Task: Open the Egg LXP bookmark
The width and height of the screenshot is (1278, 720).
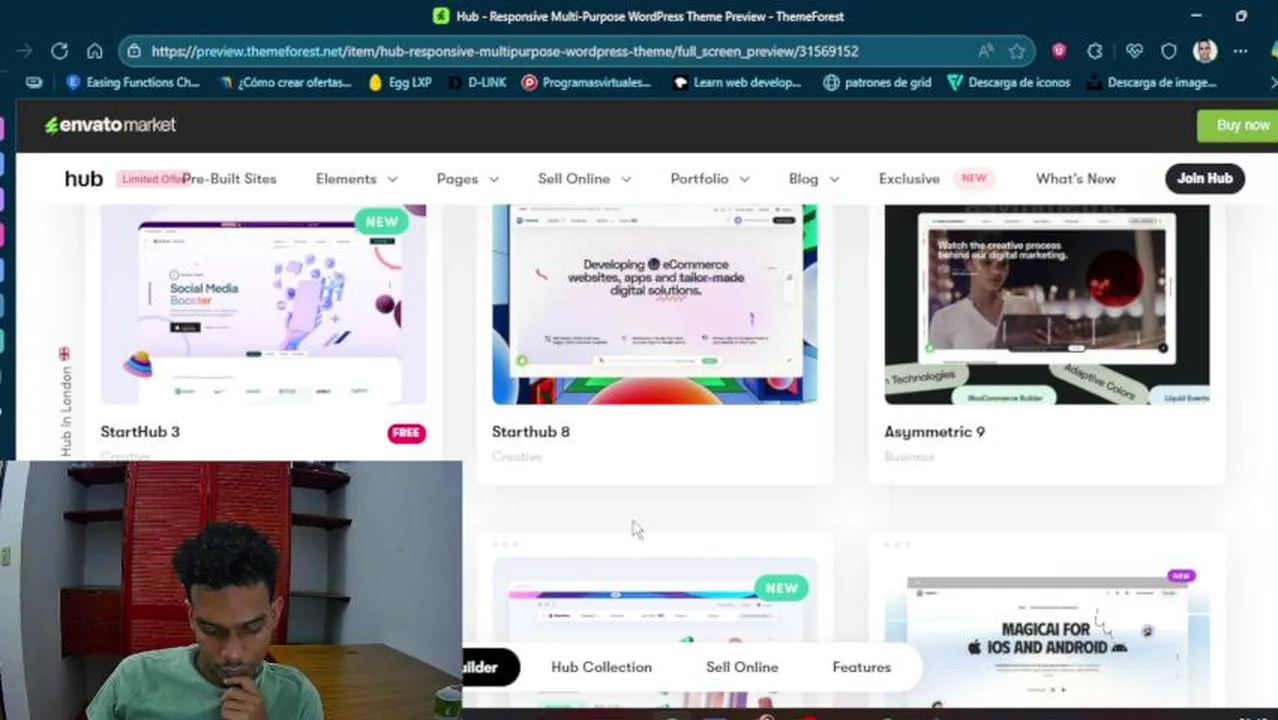Action: [x=400, y=83]
